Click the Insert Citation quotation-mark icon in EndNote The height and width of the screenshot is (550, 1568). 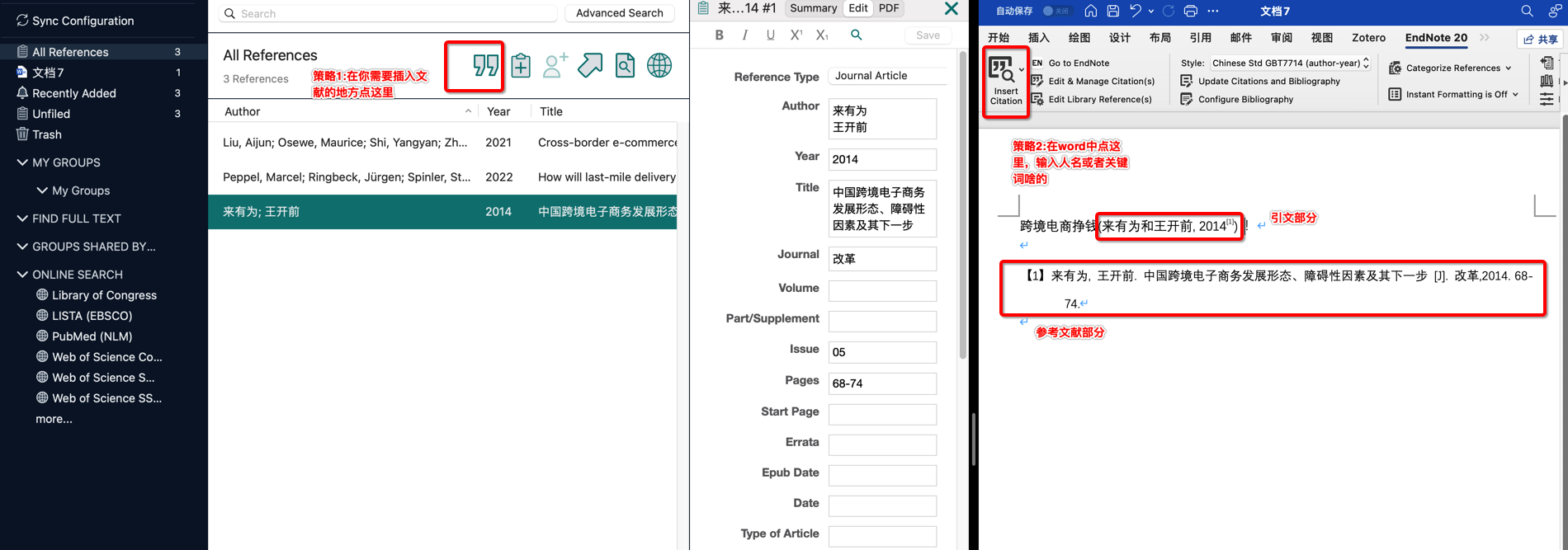pyautogui.click(x=485, y=65)
